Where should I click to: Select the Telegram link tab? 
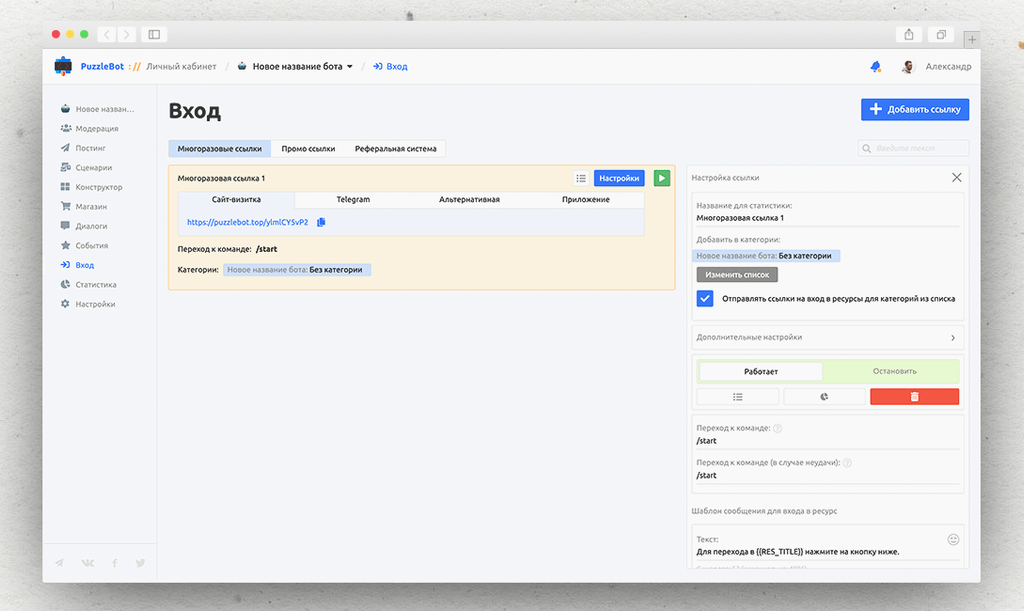353,200
